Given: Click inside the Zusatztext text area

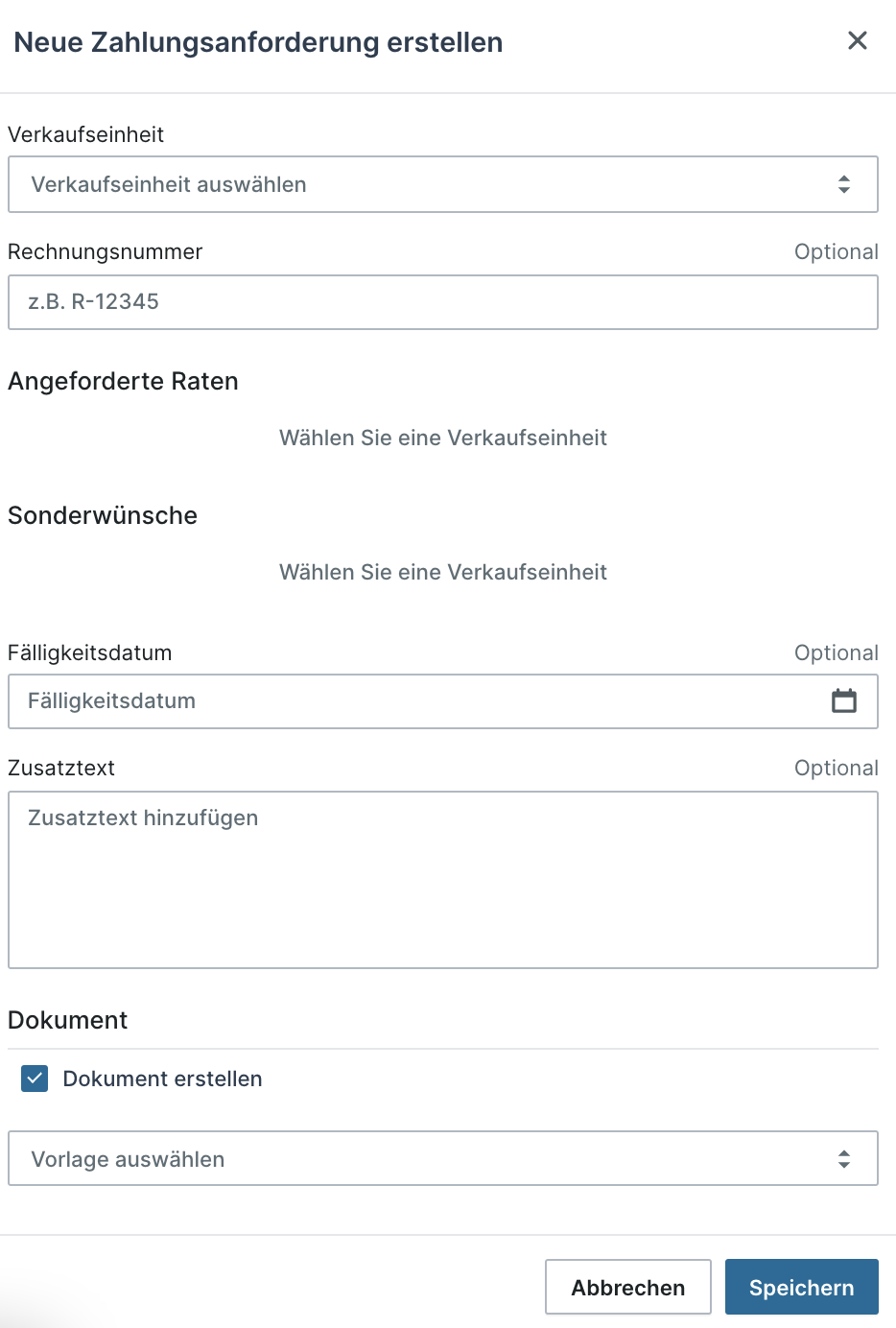Looking at the screenshot, I should 442,880.
